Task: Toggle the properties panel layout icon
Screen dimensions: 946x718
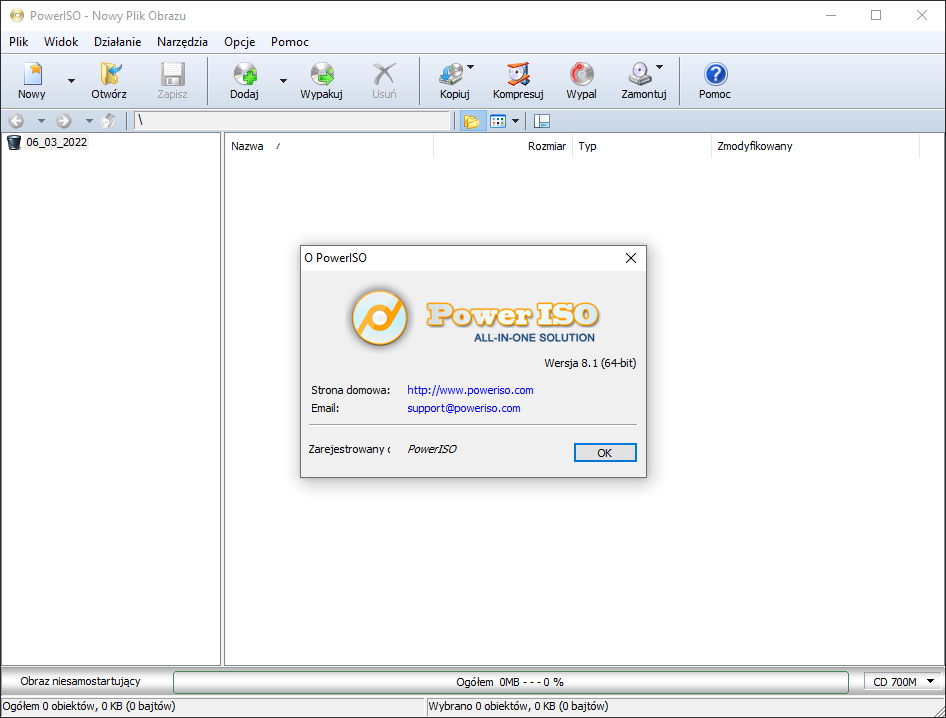Action: (x=542, y=121)
